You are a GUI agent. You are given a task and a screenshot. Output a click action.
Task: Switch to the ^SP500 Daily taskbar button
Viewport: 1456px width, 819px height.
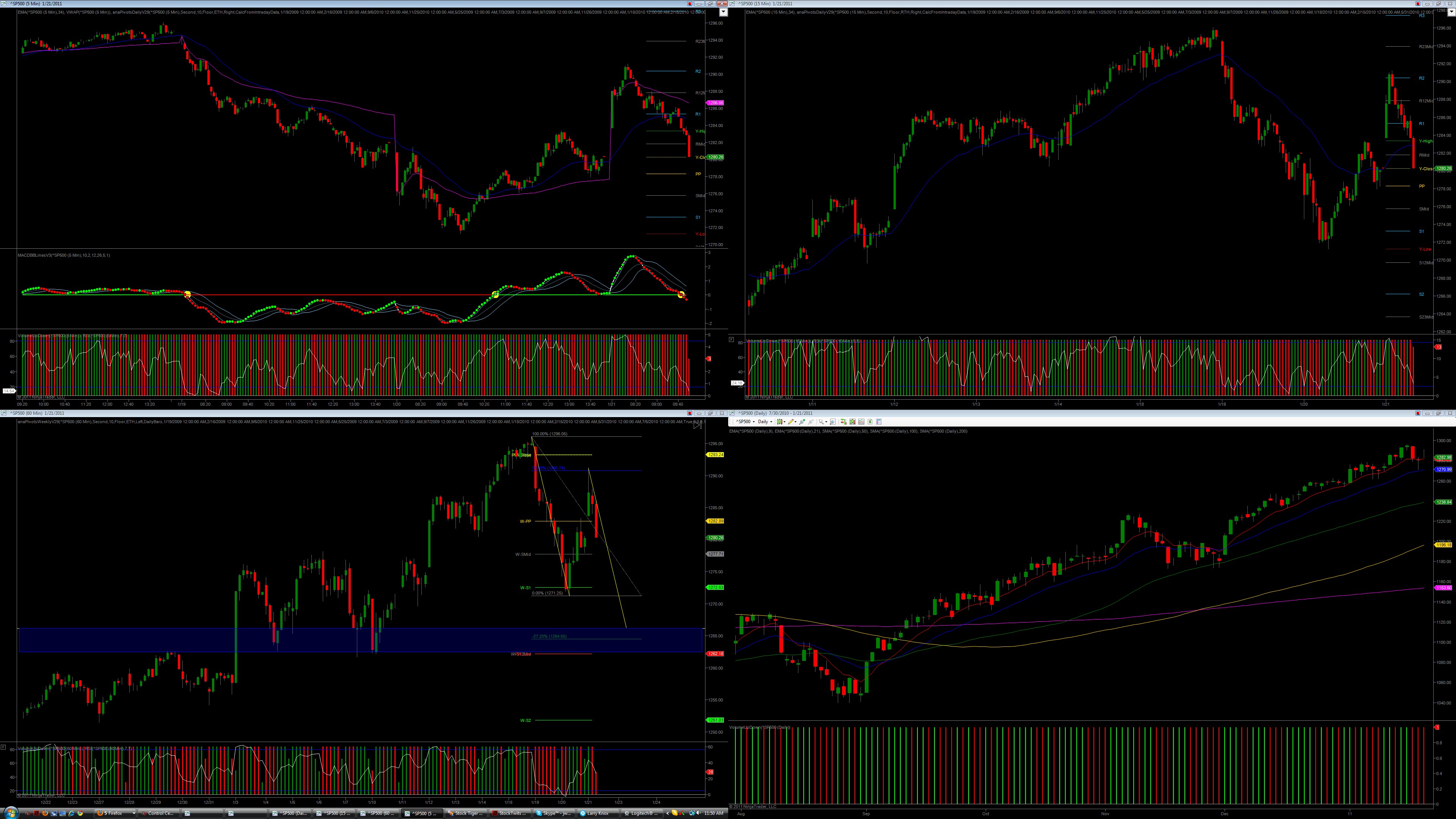tap(291, 813)
